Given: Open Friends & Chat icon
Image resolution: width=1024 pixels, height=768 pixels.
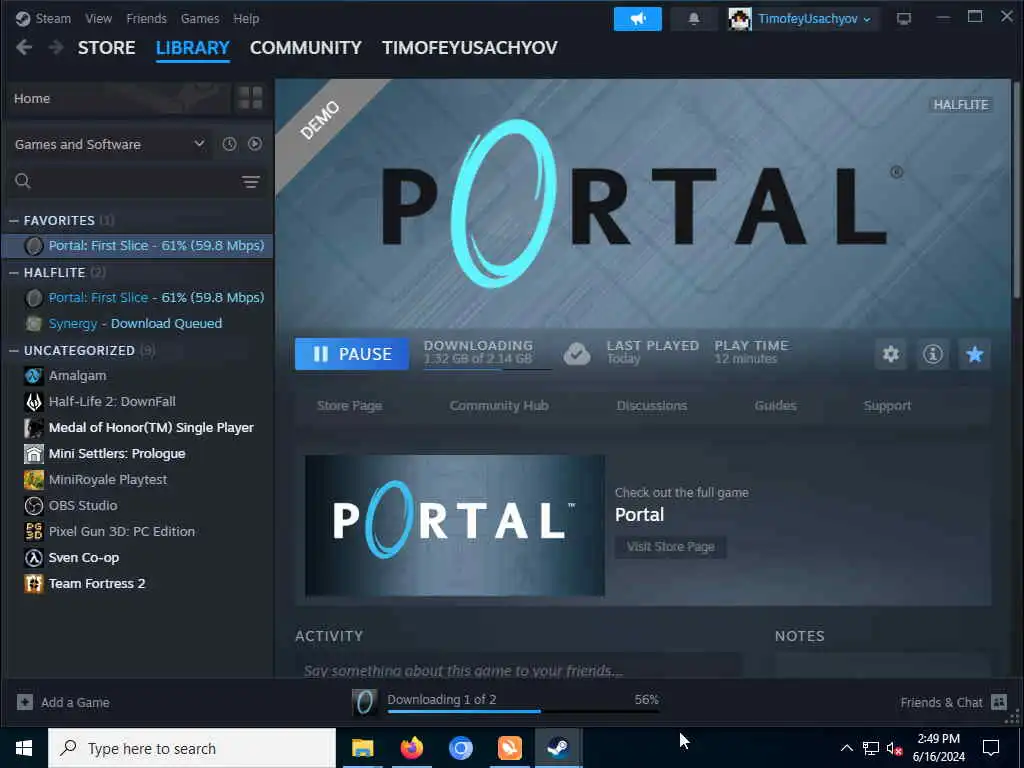Looking at the screenshot, I should click(x=999, y=702).
